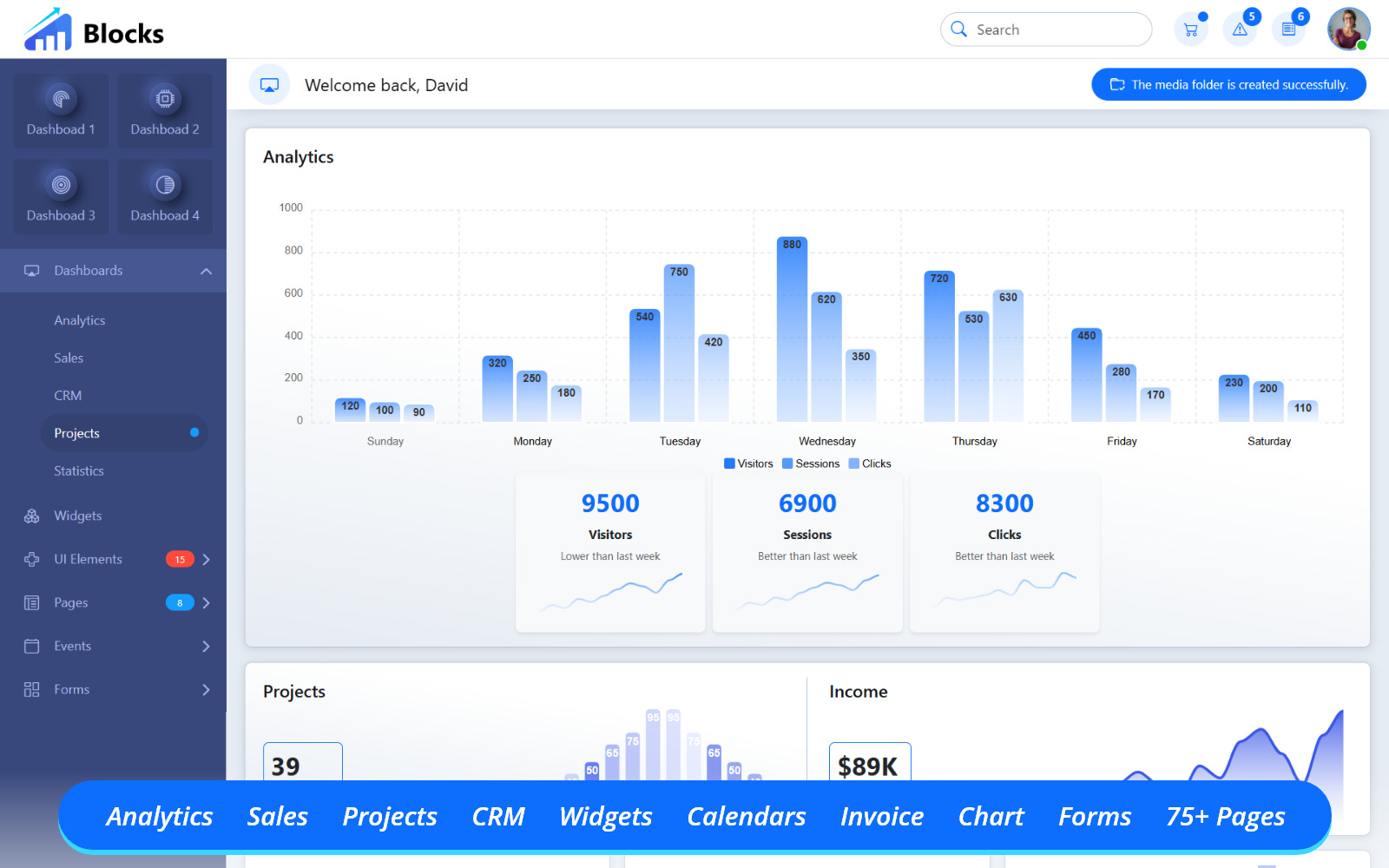Hide Clicks data via legend toggle
Image resolution: width=1389 pixels, height=868 pixels.
pos(869,464)
